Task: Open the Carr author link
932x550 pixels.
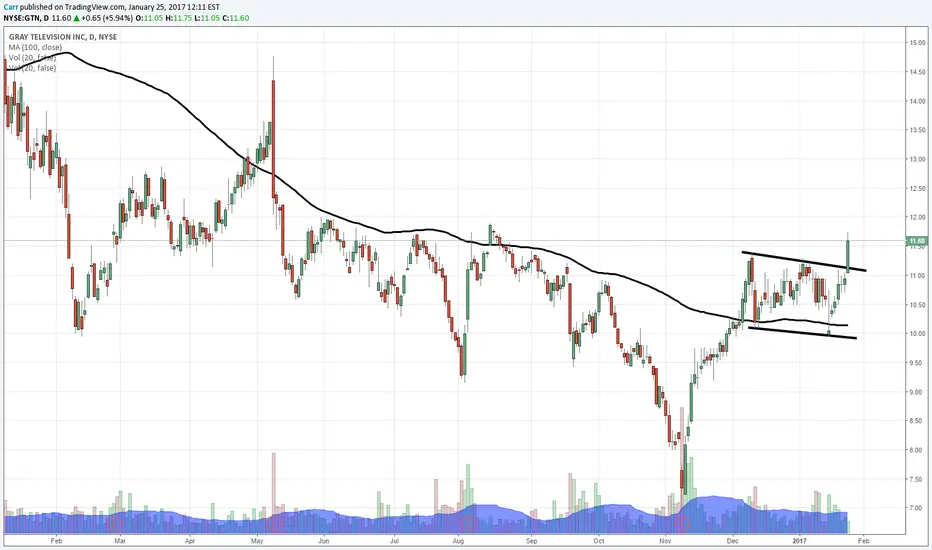Action: coord(11,7)
